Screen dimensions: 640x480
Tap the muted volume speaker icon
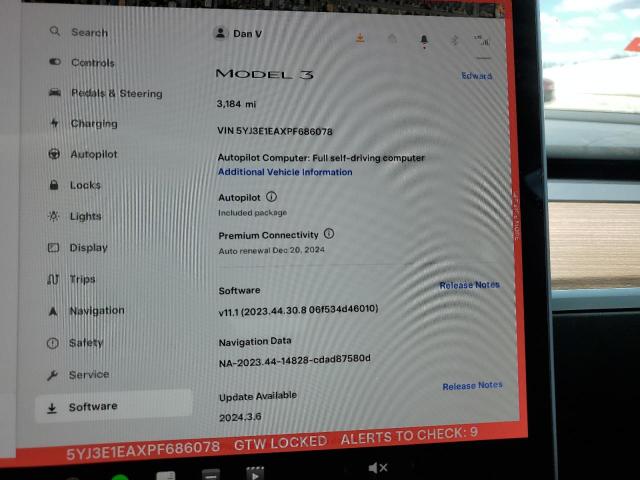[x=378, y=468]
